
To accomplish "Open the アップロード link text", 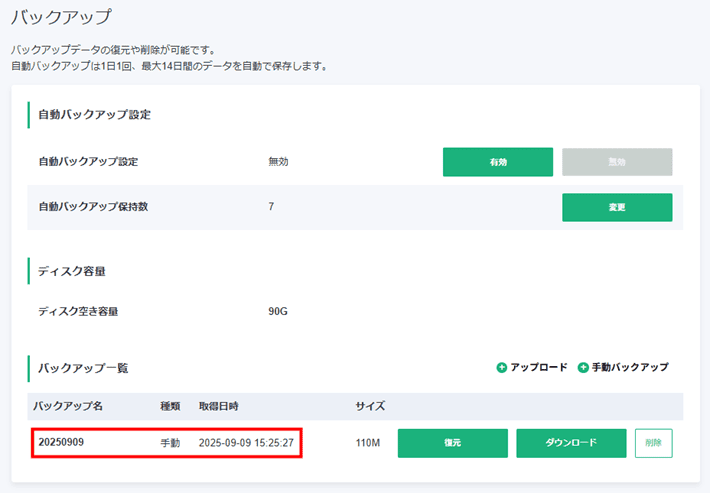I will click(x=539, y=368).
